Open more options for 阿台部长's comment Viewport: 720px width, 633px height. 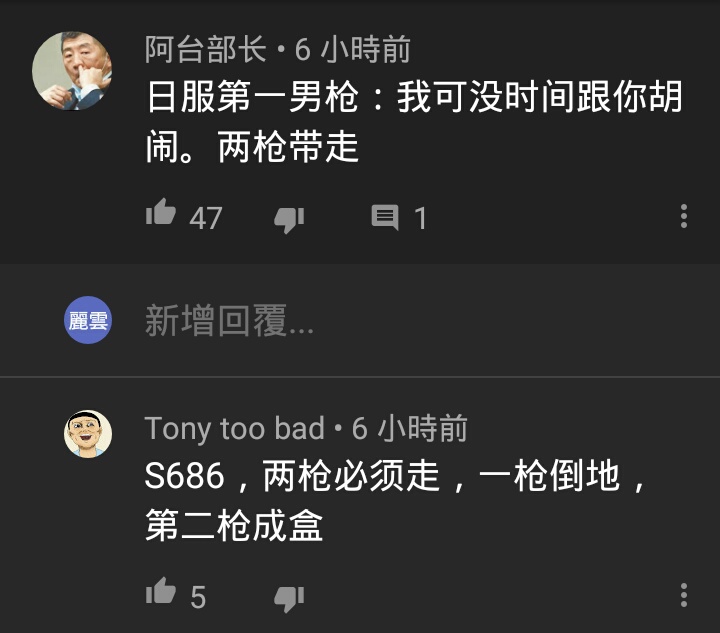coord(684,216)
